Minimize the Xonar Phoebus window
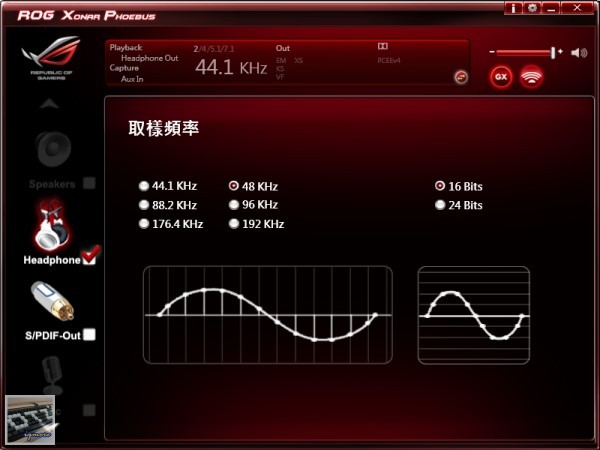The image size is (600, 450). (x=551, y=8)
